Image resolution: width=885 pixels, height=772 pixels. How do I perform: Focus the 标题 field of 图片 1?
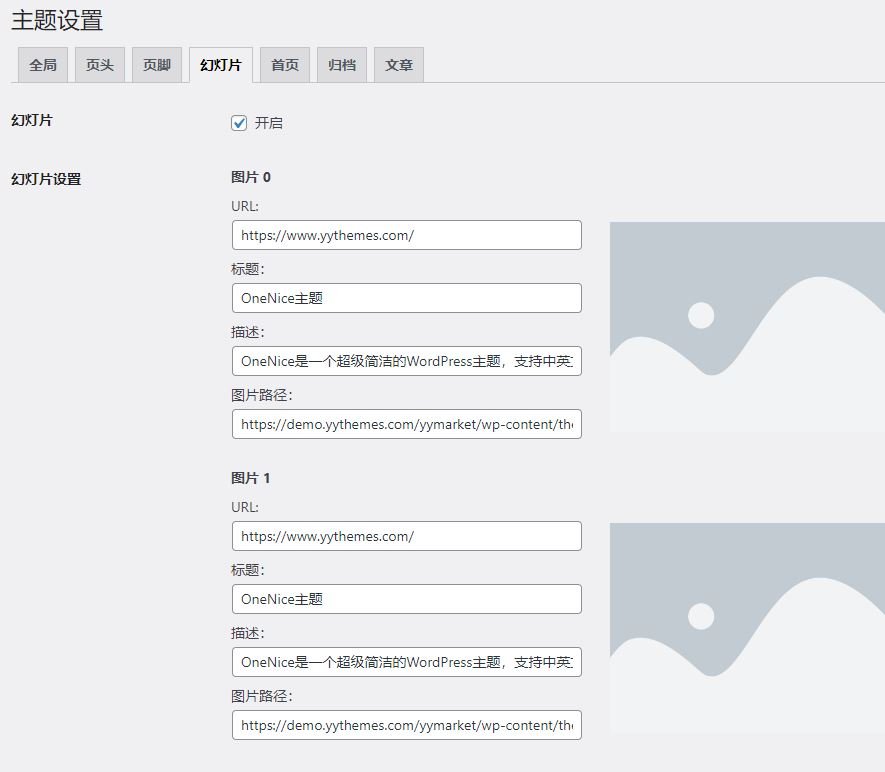tap(406, 599)
